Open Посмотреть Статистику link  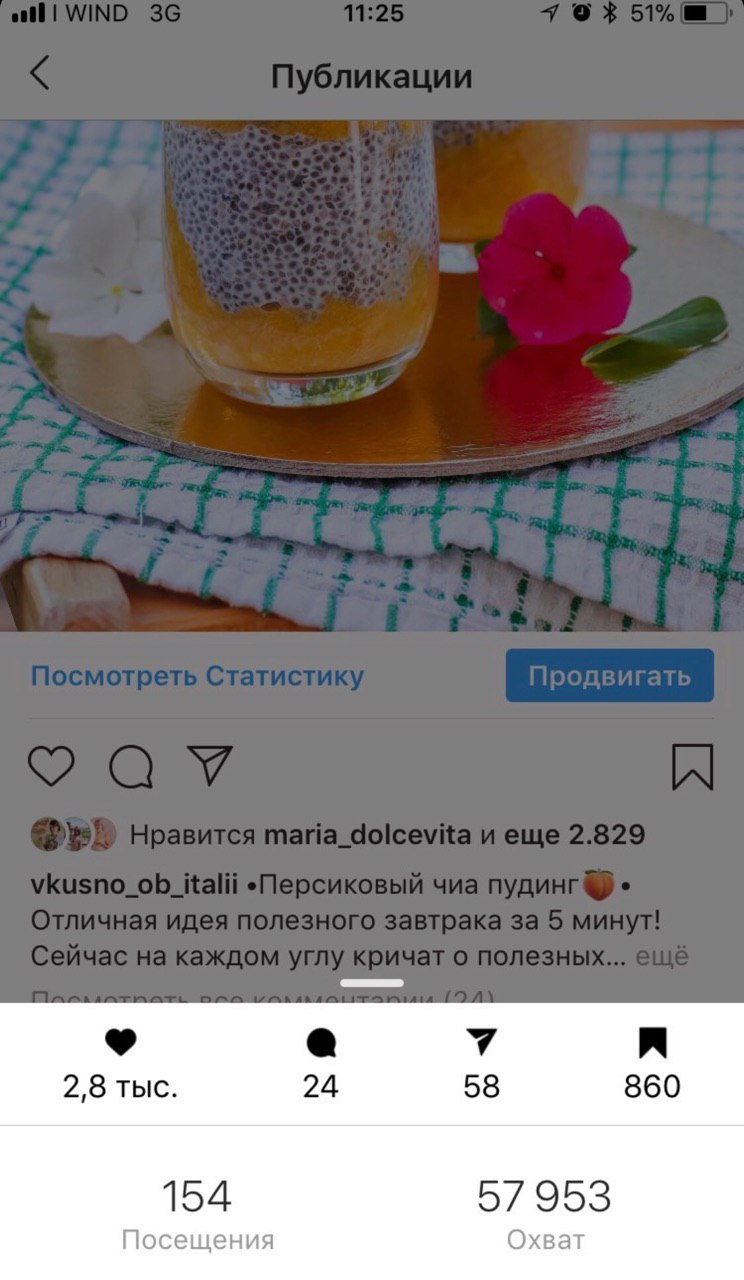click(x=197, y=676)
